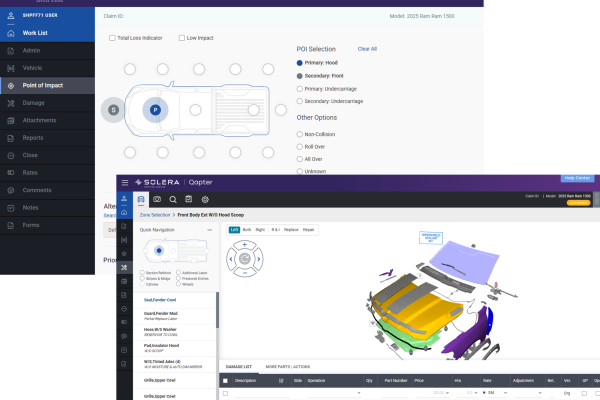The width and height of the screenshot is (600, 400).
Task: Click the Rates sidebar icon
Action: click(x=10, y=172)
